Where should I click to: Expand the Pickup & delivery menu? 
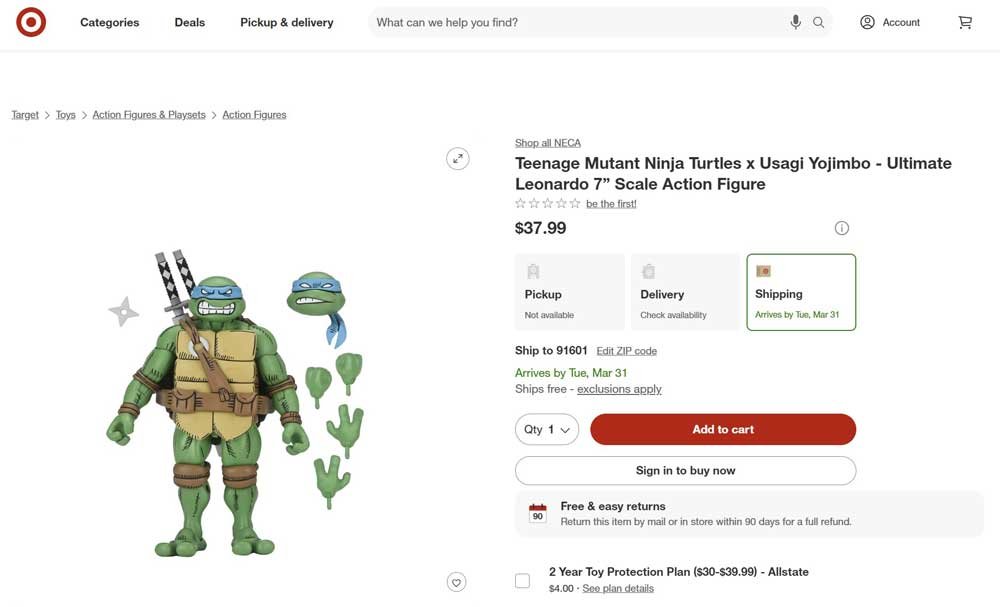click(x=286, y=22)
